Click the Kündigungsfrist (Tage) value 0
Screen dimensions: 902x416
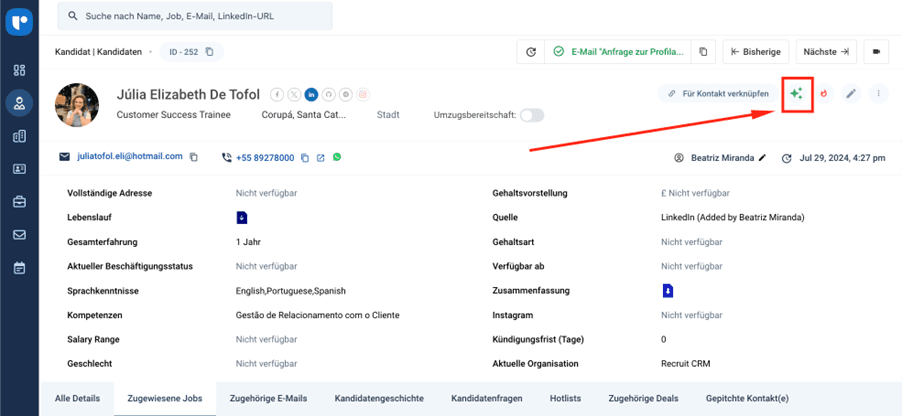tap(664, 339)
